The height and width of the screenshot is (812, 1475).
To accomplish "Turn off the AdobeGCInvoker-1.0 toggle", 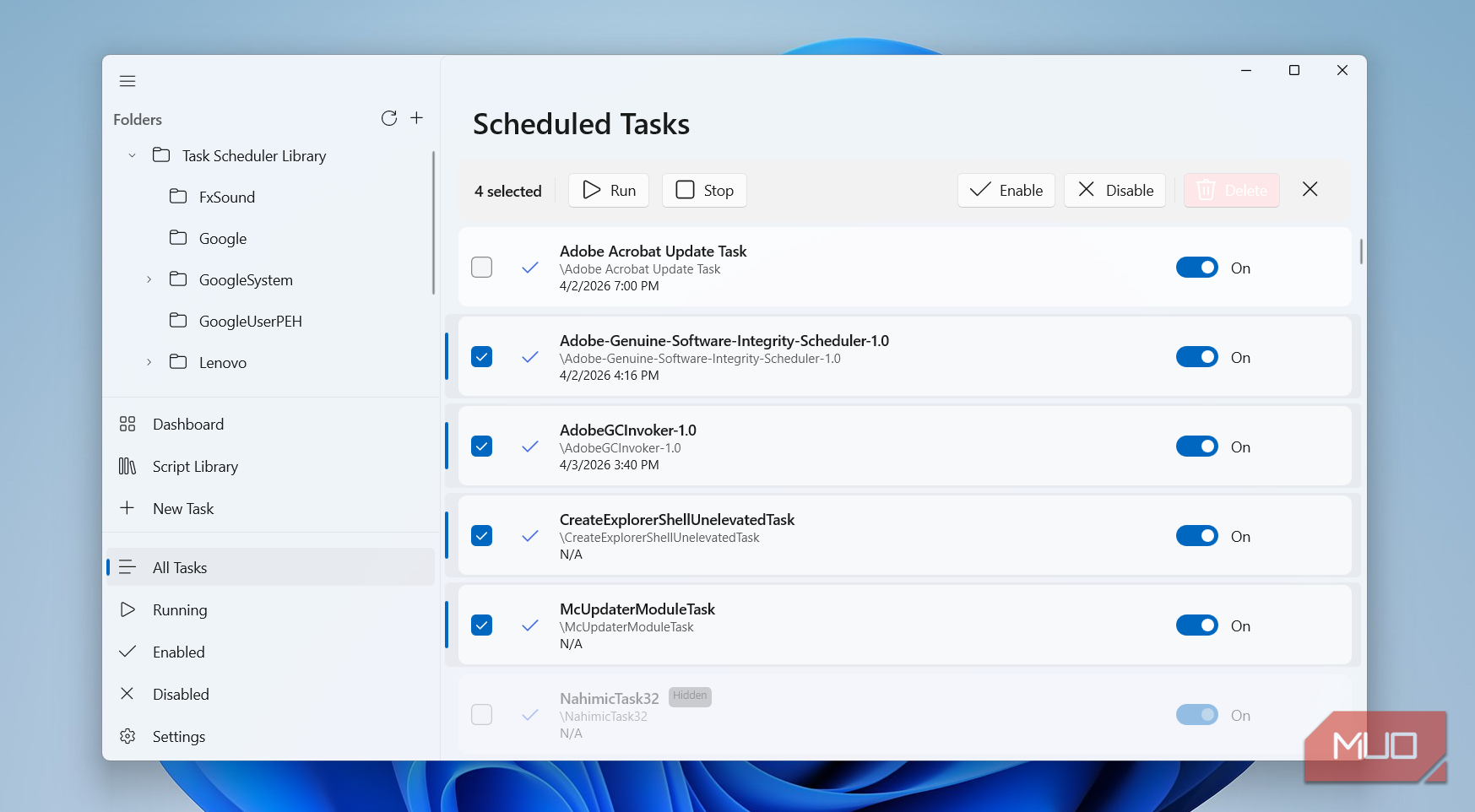I will [1197, 447].
